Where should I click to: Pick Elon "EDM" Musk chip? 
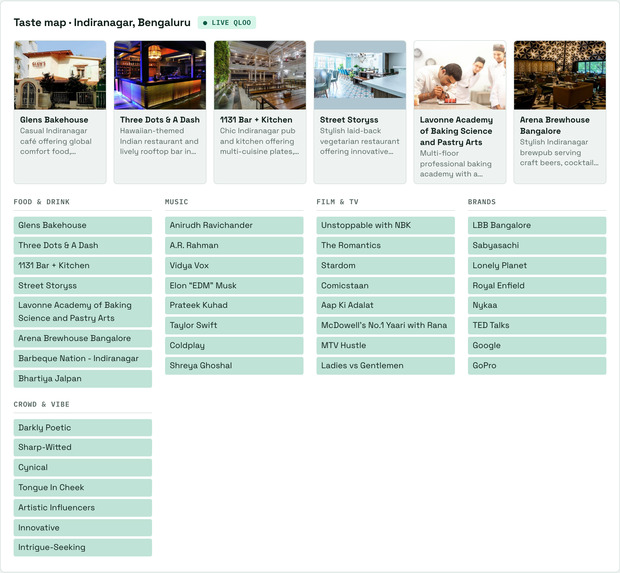(x=234, y=286)
